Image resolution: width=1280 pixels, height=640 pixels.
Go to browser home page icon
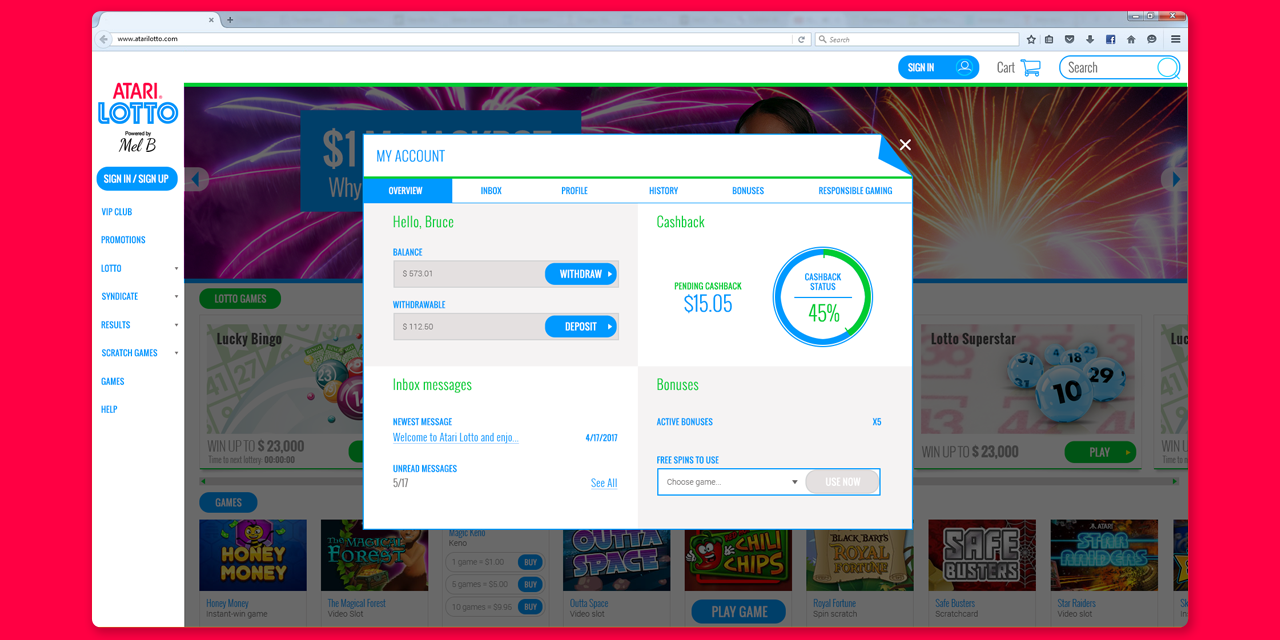tap(1131, 39)
